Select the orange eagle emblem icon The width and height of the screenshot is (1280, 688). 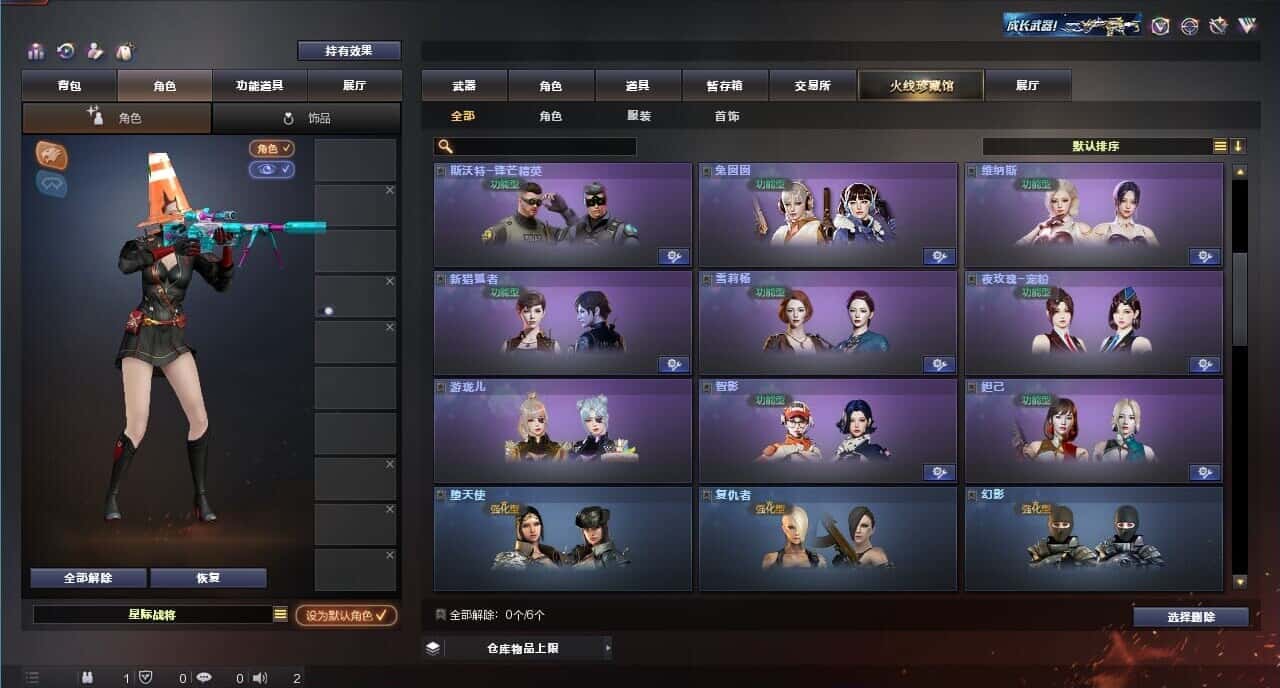pos(52,154)
